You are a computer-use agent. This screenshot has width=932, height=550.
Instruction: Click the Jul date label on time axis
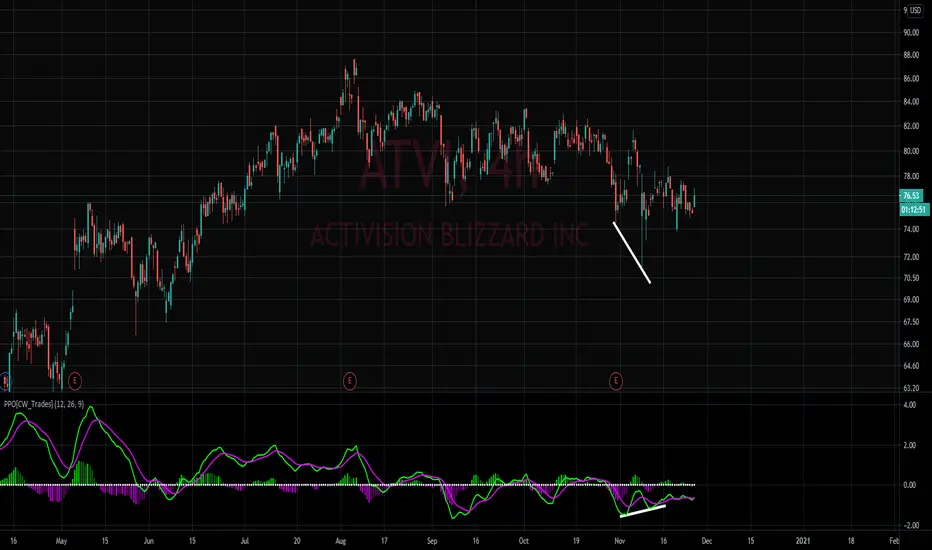tap(244, 541)
